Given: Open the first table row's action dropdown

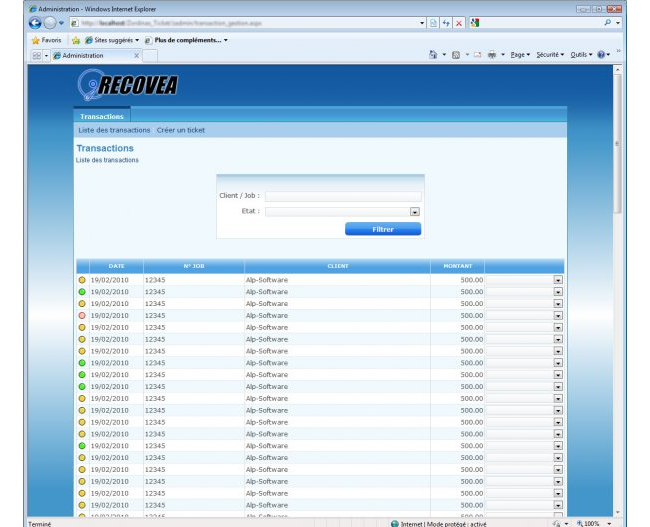Looking at the screenshot, I should pyautogui.click(x=557, y=280).
